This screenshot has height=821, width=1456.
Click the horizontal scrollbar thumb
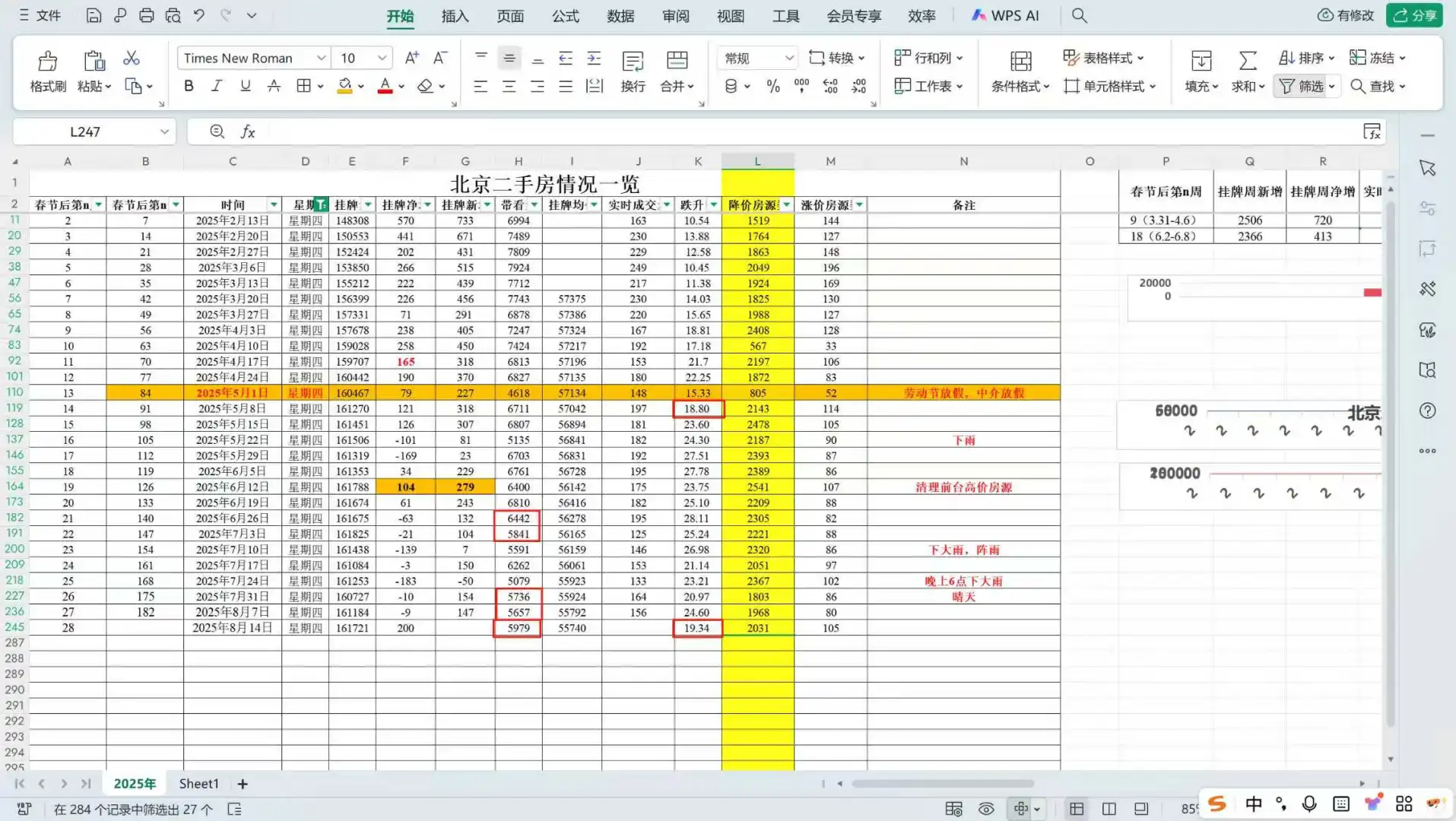click(943, 784)
